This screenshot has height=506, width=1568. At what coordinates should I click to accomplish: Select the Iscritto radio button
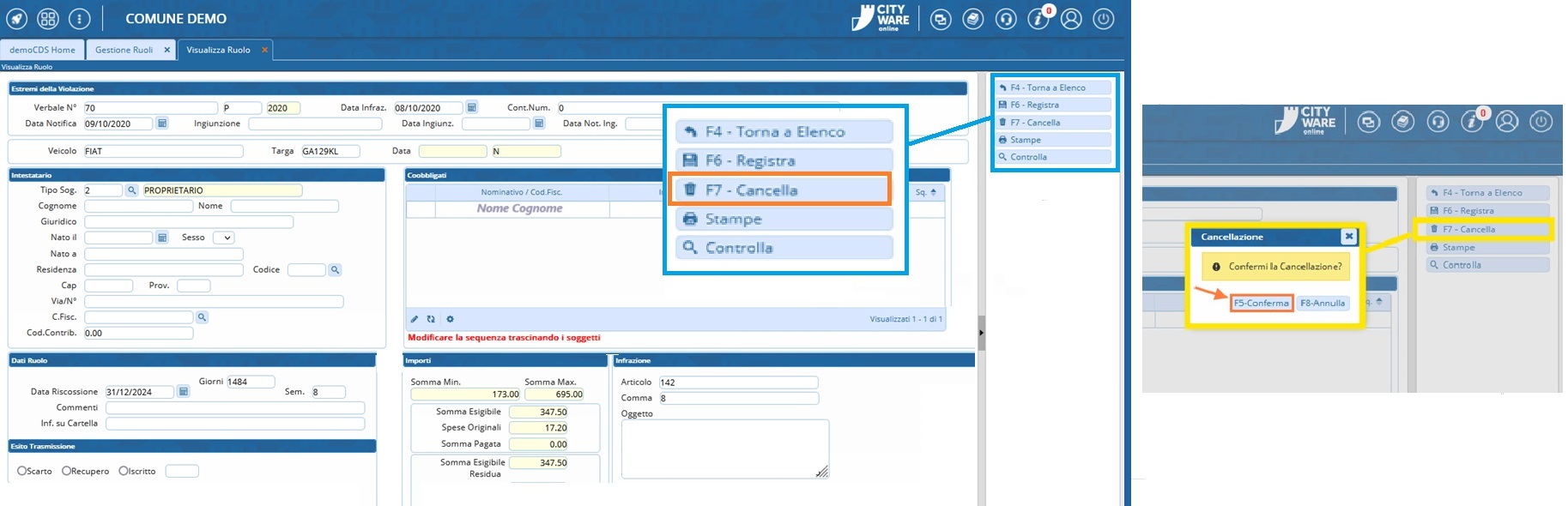[124, 471]
